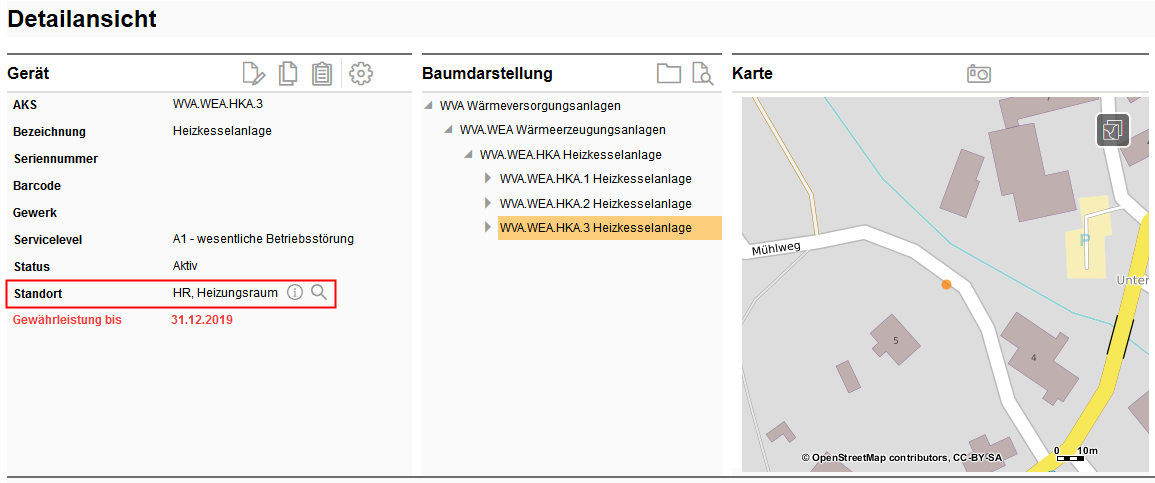
Task: Click the copy device icon
Action: click(288, 73)
